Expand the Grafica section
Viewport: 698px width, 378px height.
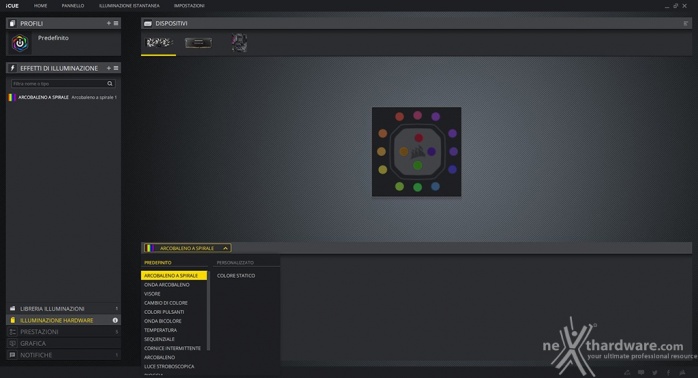tap(63, 343)
